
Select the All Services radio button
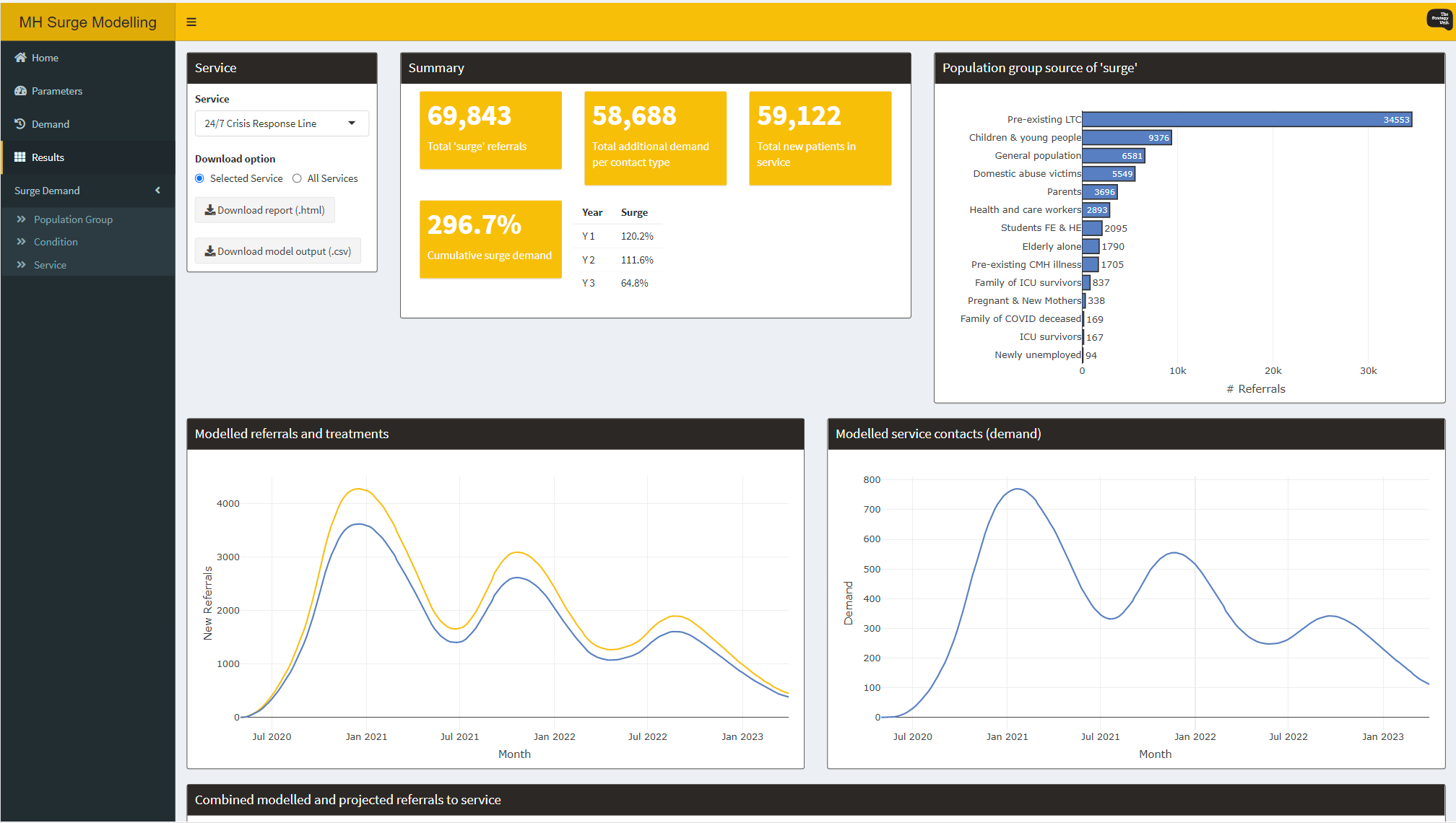coord(297,178)
